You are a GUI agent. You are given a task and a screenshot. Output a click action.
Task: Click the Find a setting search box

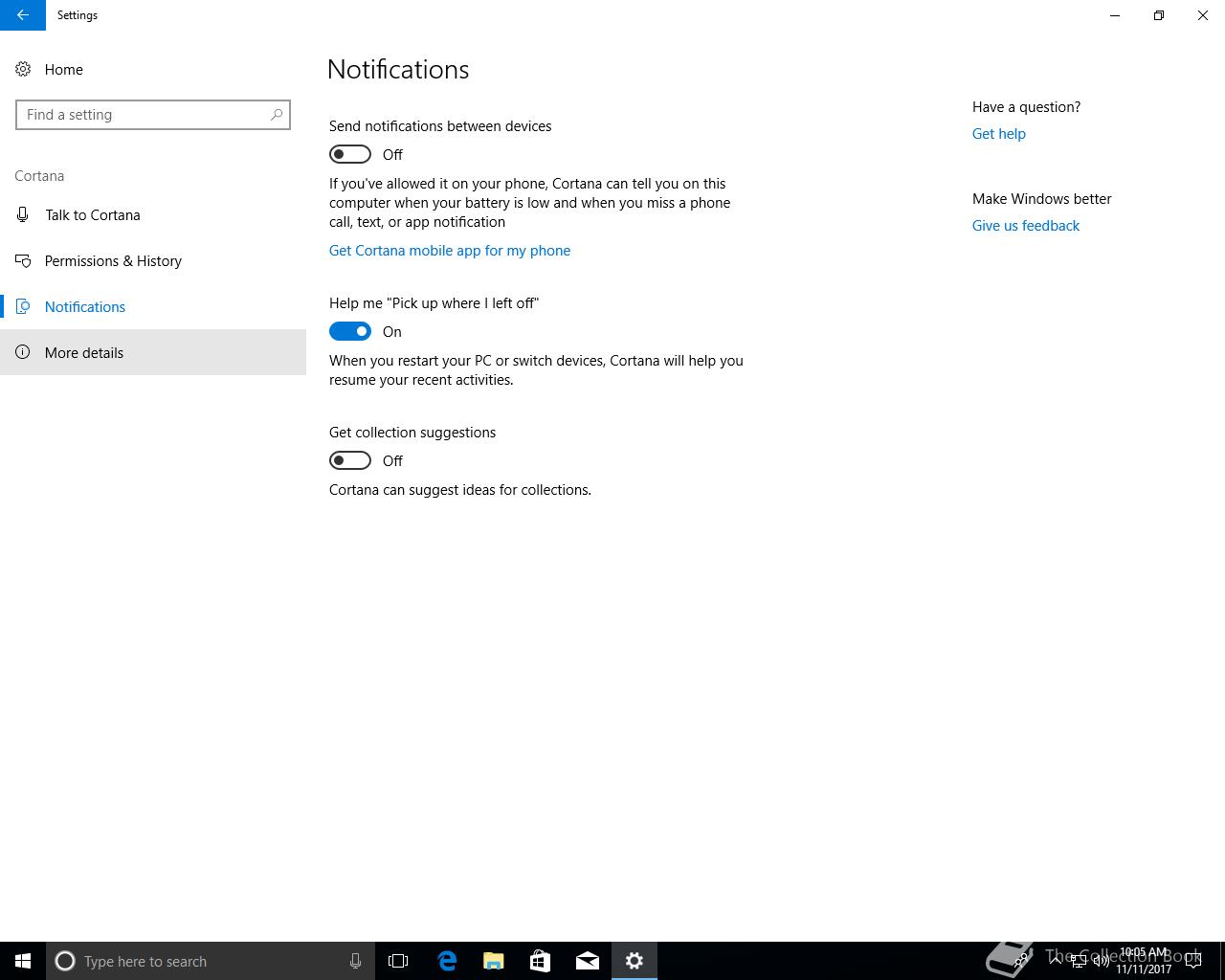pyautogui.click(x=153, y=115)
